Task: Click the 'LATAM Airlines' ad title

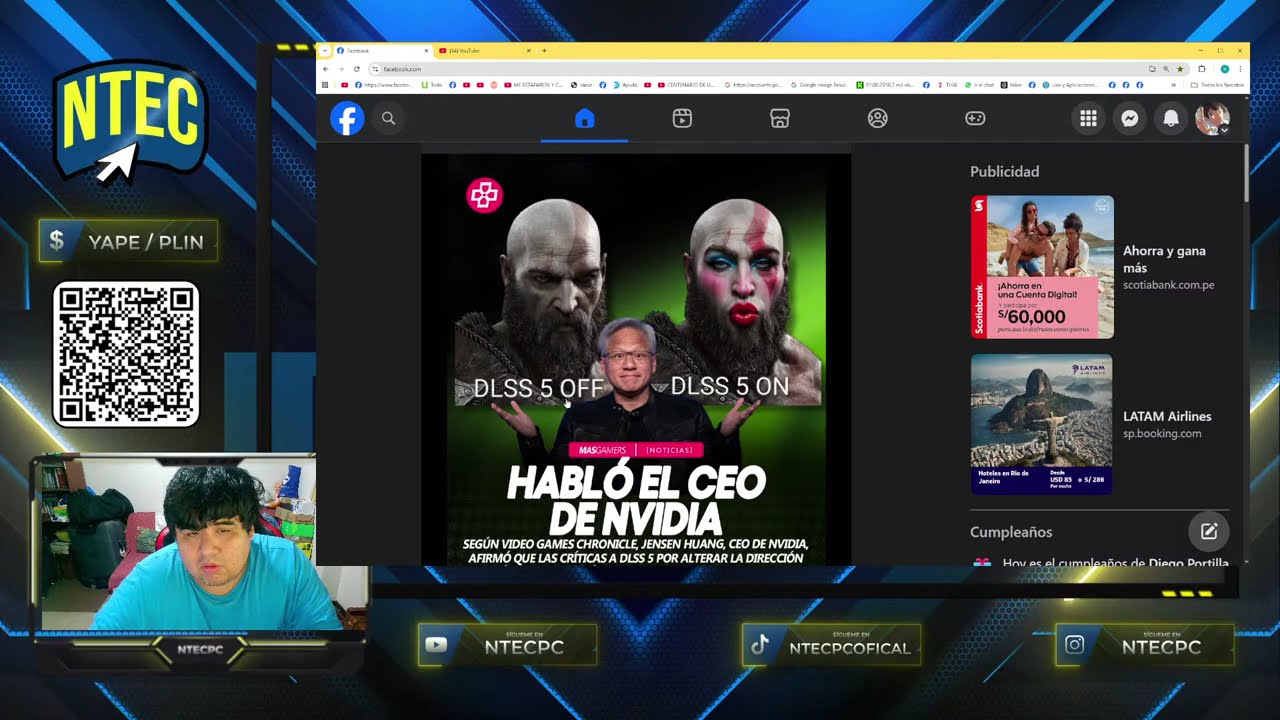Action: click(x=1167, y=416)
